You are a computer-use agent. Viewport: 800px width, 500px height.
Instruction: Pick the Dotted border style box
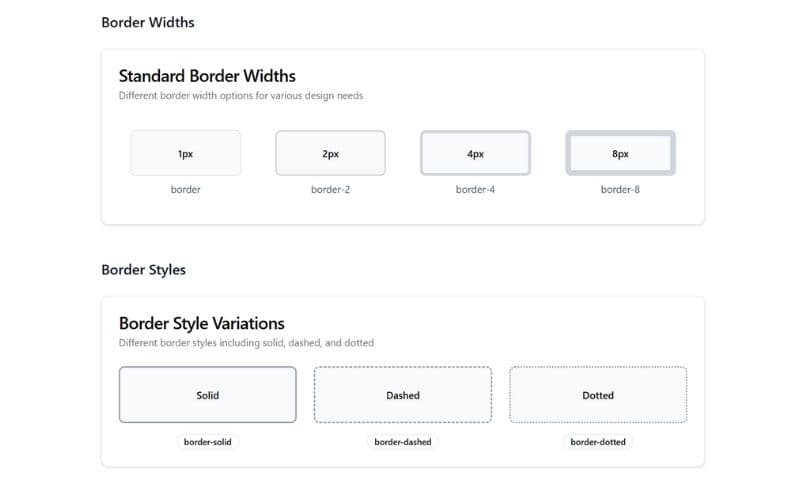(x=598, y=395)
